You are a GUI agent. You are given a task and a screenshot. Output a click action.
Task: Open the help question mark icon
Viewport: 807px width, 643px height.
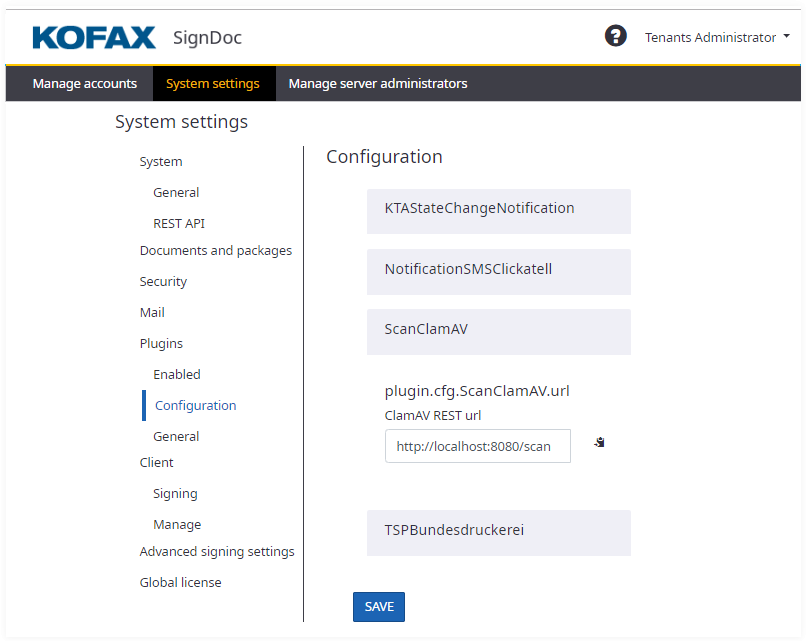point(616,37)
